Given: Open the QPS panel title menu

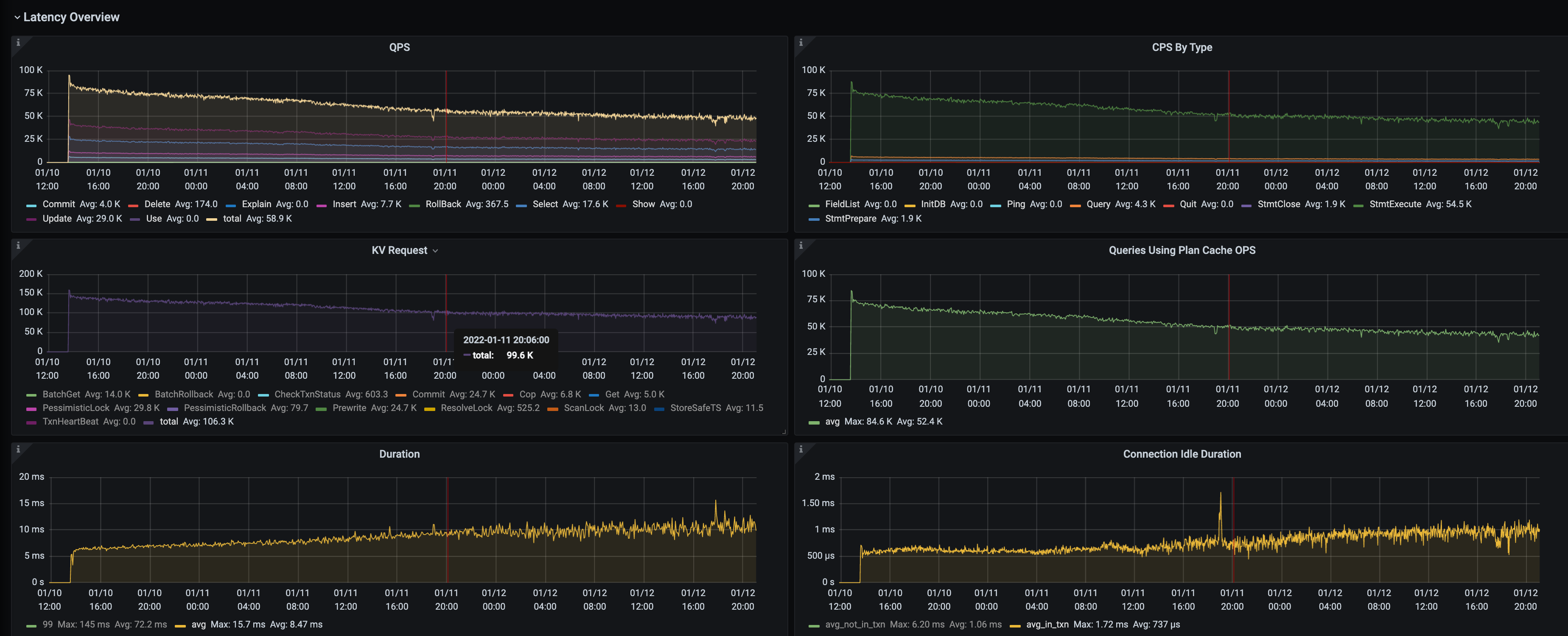Looking at the screenshot, I should (399, 47).
